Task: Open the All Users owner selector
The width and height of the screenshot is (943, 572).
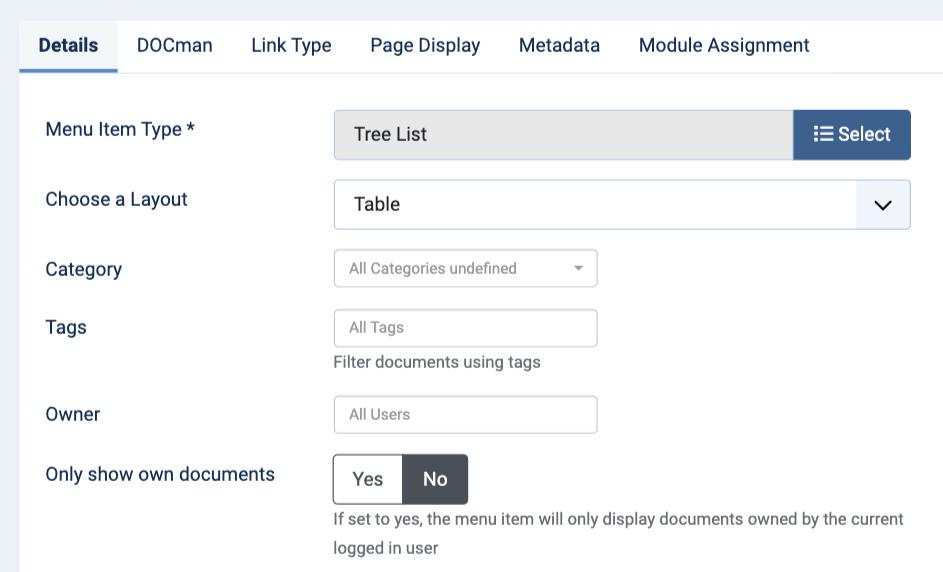Action: point(465,414)
